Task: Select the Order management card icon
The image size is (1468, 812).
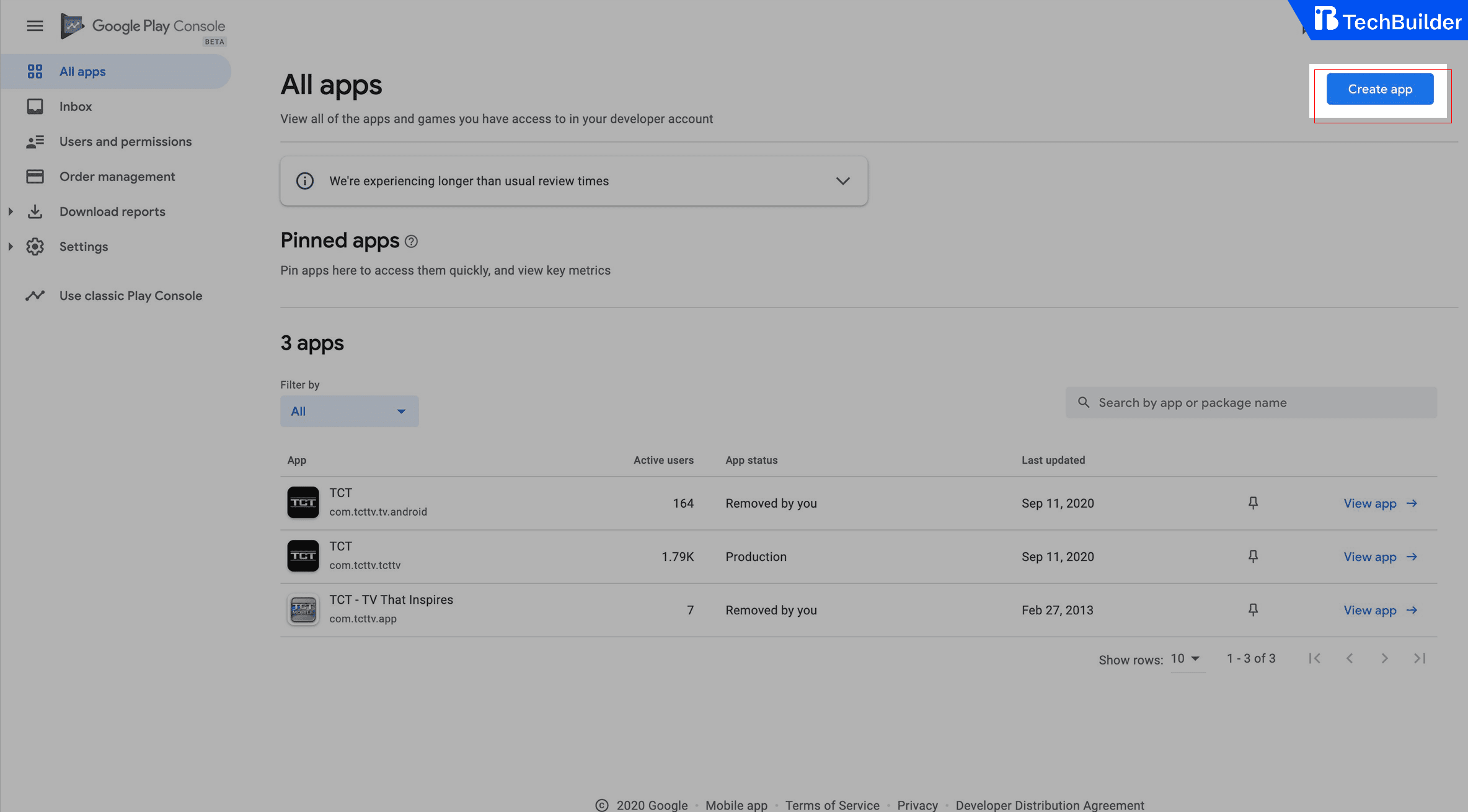Action: (x=35, y=176)
